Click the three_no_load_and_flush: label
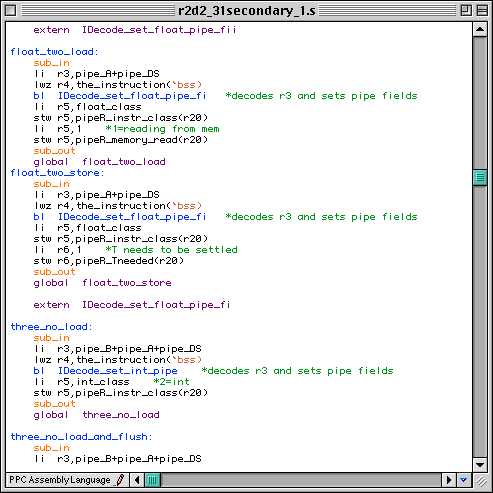The image size is (493, 493). tap(81, 437)
